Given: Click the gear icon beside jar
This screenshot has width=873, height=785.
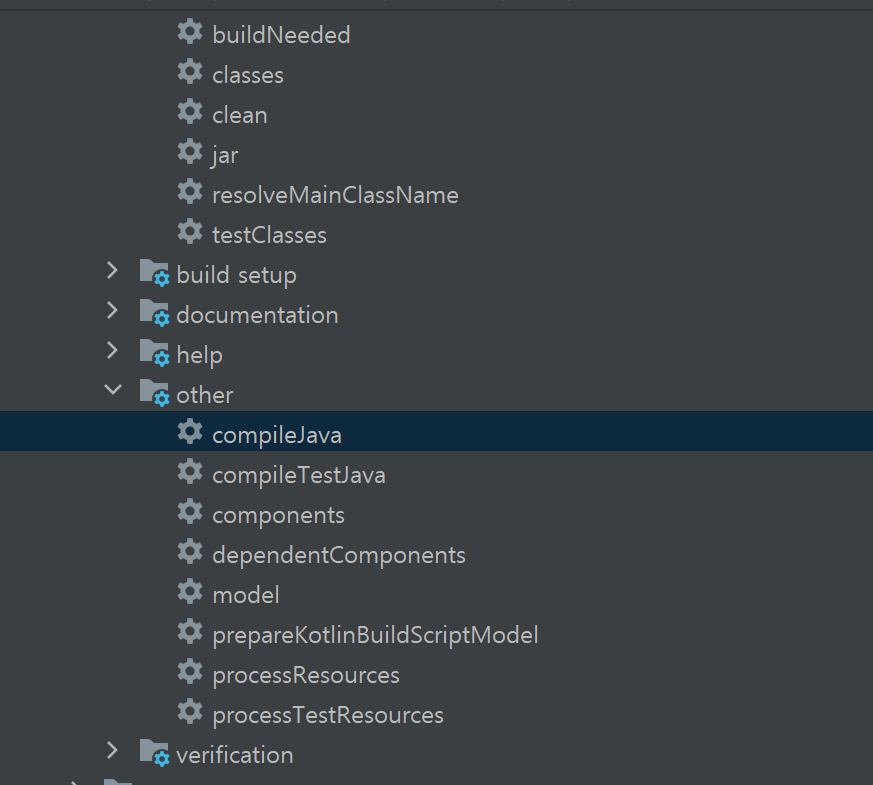Looking at the screenshot, I should click(x=190, y=152).
